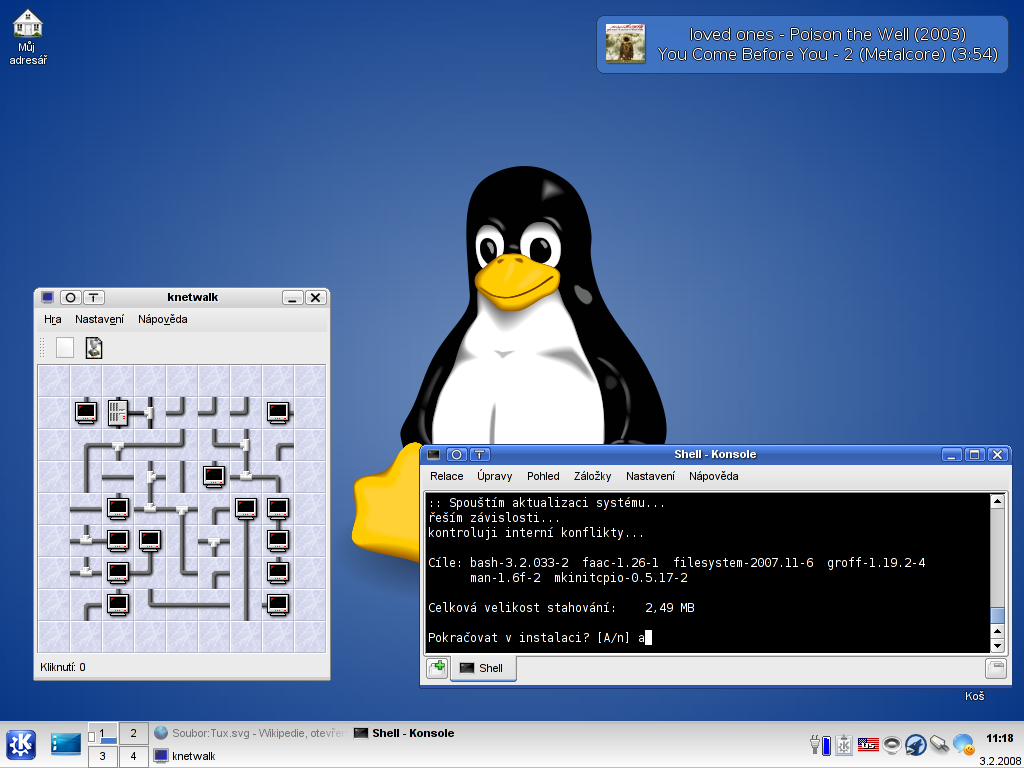The width and height of the screenshot is (1024, 768).
Task: Open knetwalk window menu icon in titlebar
Action: click(x=47, y=297)
